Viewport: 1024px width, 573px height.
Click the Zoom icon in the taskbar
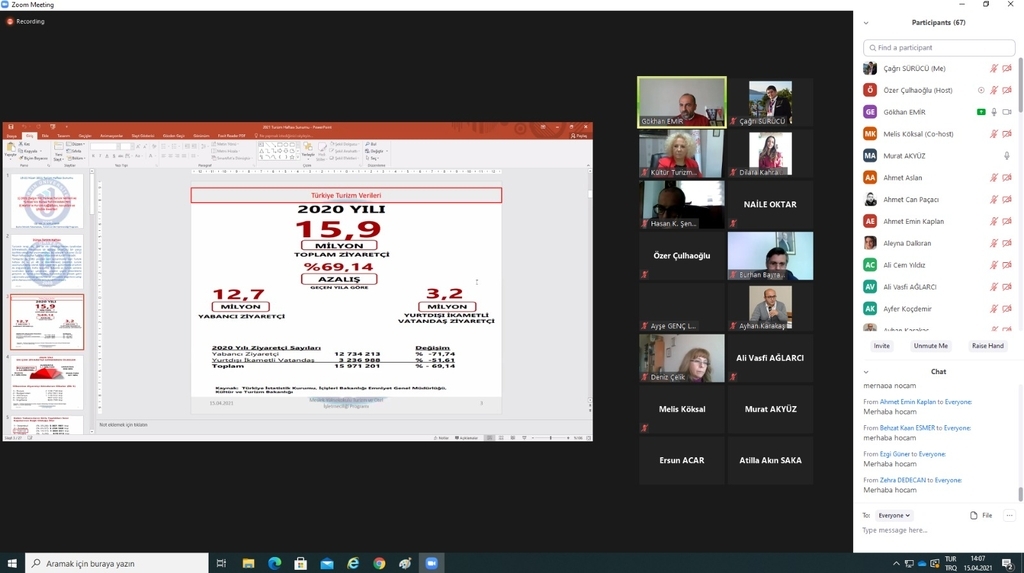click(432, 563)
